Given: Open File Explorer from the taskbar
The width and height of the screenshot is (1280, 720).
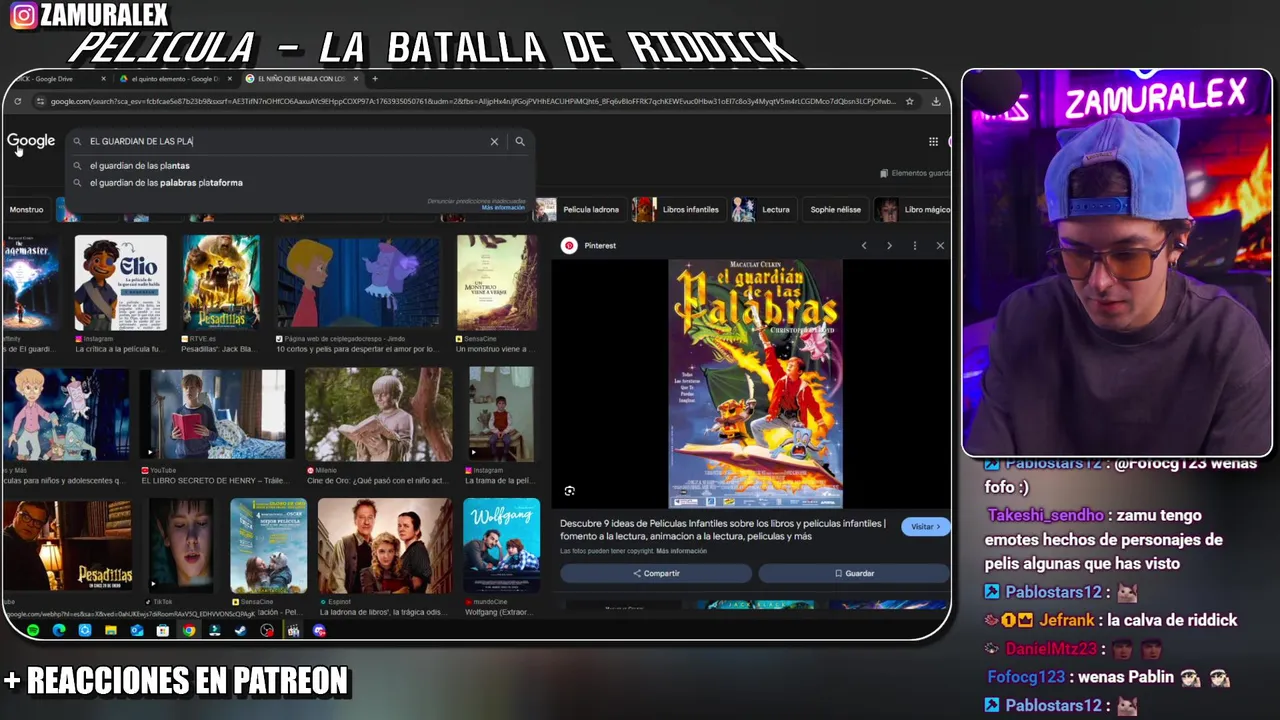Looking at the screenshot, I should point(111,631).
